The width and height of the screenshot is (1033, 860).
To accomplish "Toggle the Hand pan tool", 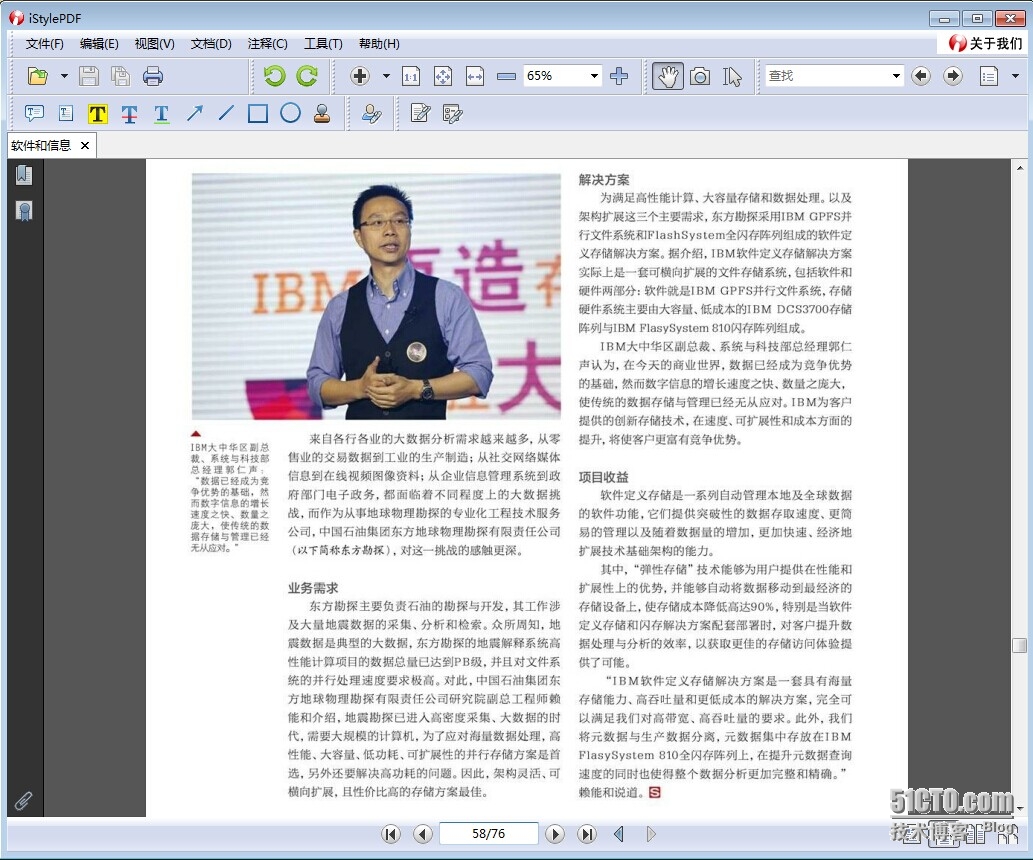I will click(667, 76).
